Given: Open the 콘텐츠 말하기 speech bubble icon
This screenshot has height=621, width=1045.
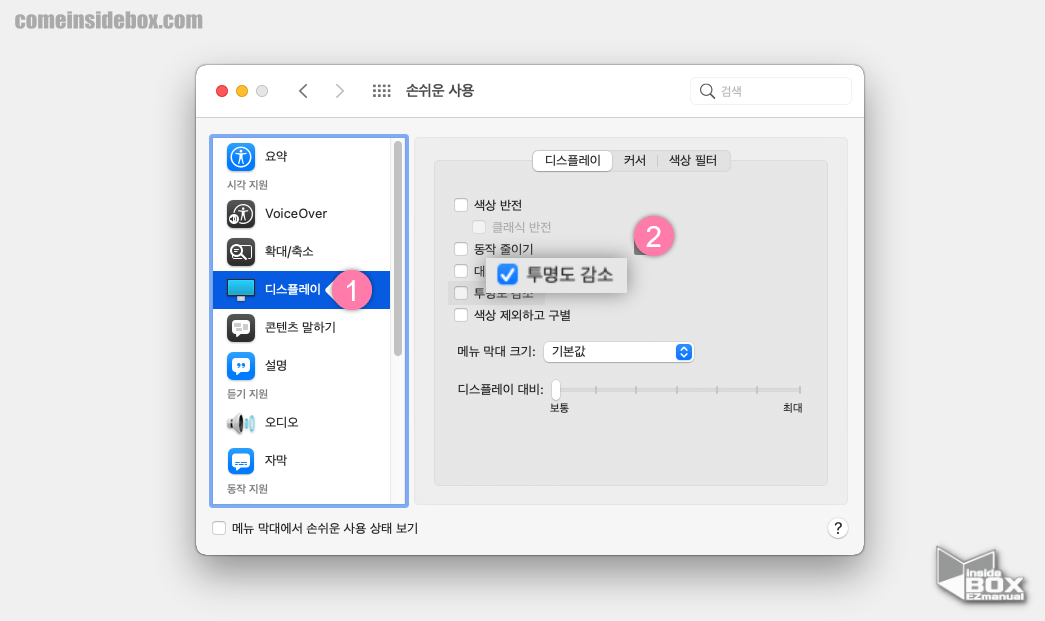Looking at the screenshot, I should click(x=241, y=328).
